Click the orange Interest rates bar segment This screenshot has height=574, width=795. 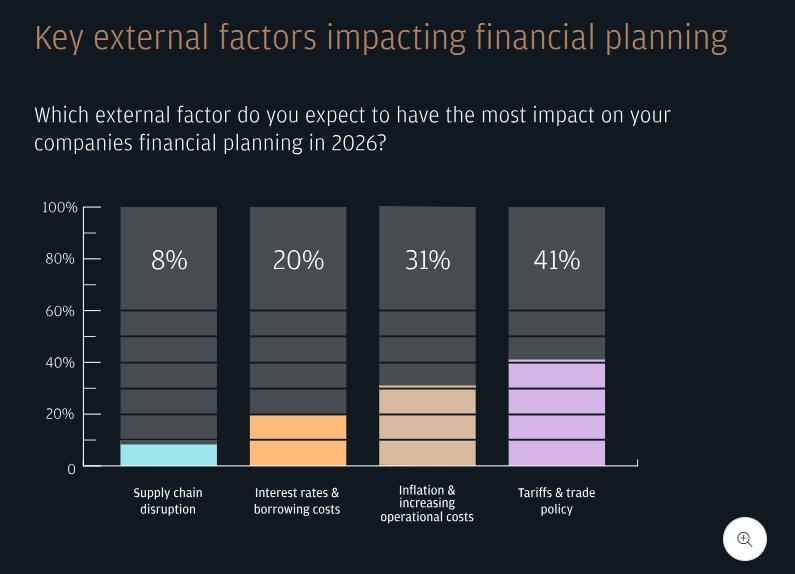(x=298, y=440)
